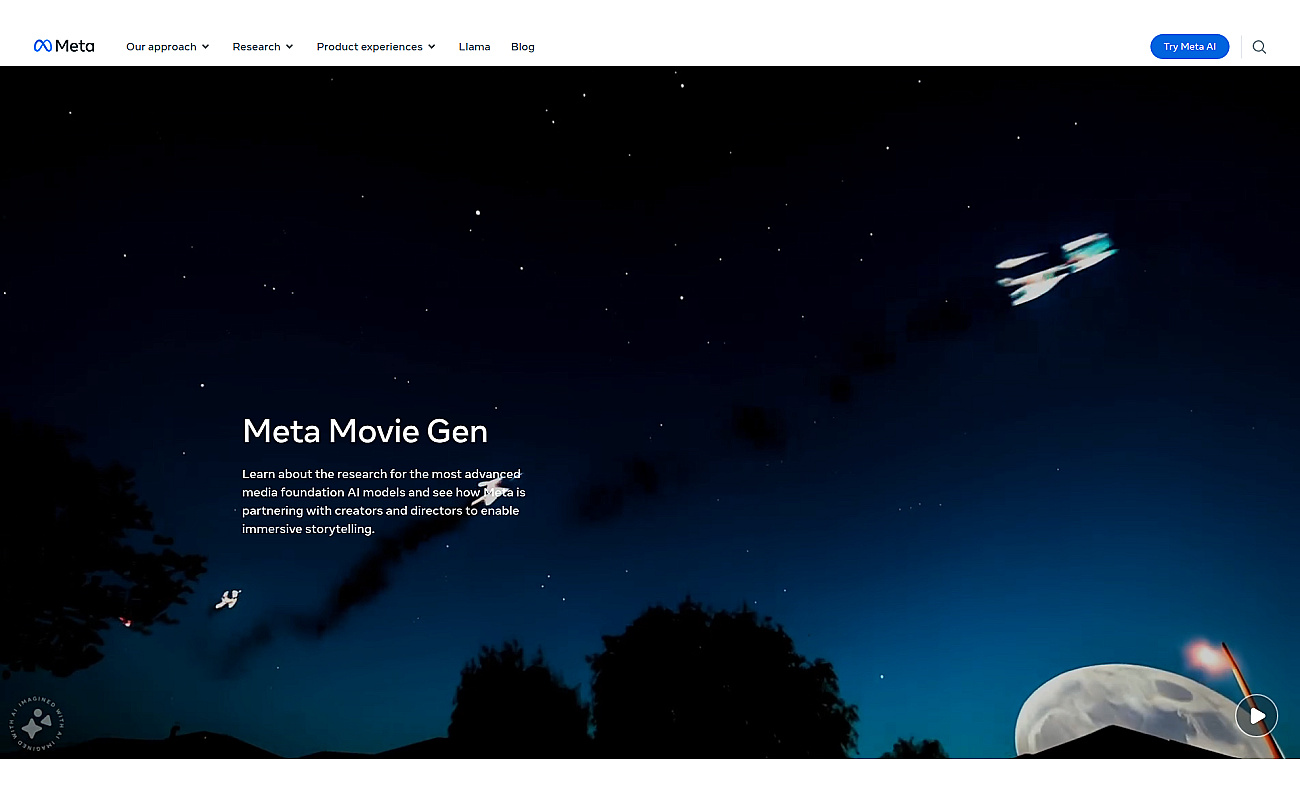Expand the Our approach menu
This screenshot has height=788, width=1300.
pyautogui.click(x=167, y=47)
